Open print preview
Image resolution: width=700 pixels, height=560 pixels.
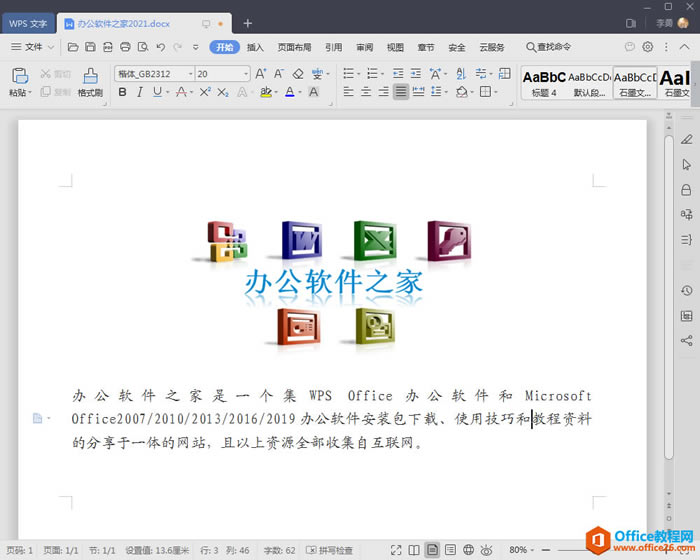pyautogui.click(x=143, y=47)
